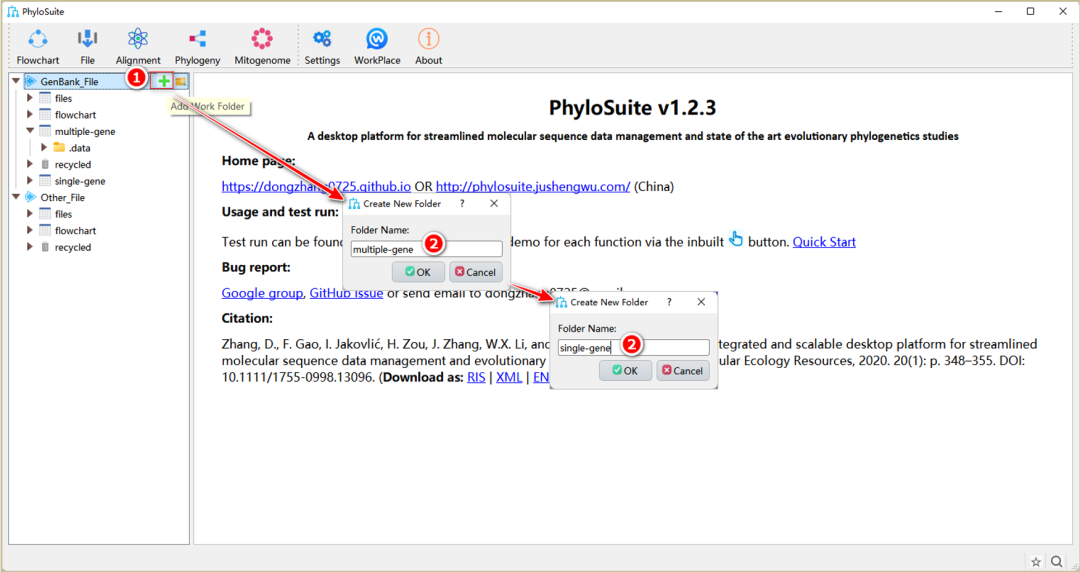Maximize the PhyloSuite window
This screenshot has height=572, width=1080.
tap(1030, 11)
